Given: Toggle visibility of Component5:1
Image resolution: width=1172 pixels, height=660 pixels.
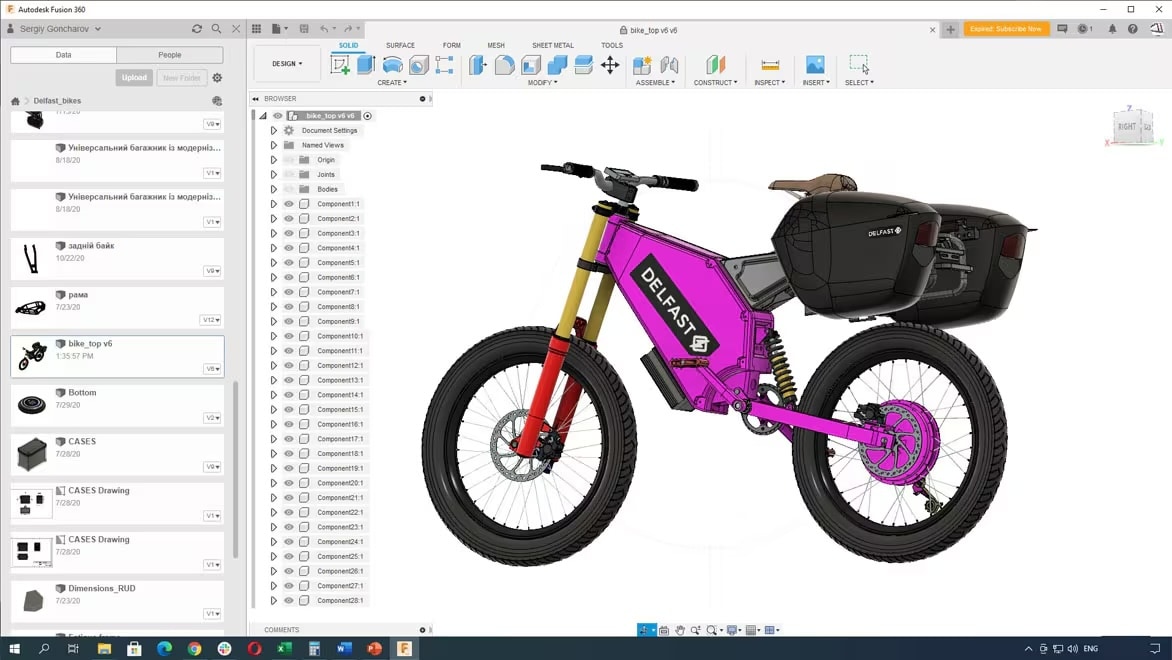Looking at the screenshot, I should click(289, 262).
